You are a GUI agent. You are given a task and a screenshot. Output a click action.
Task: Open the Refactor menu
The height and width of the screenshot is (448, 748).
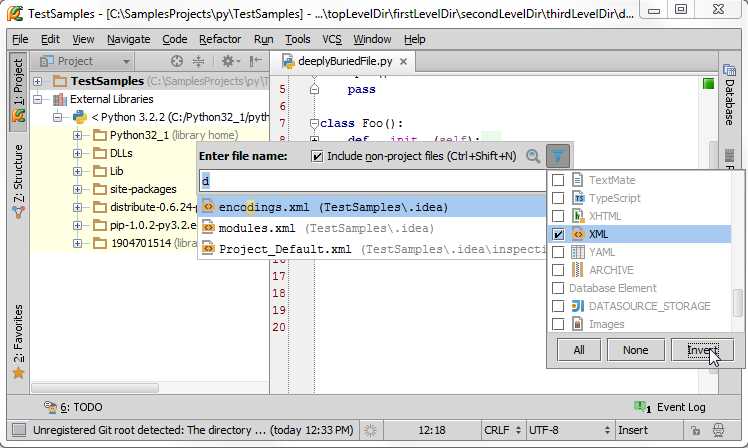tap(220, 39)
